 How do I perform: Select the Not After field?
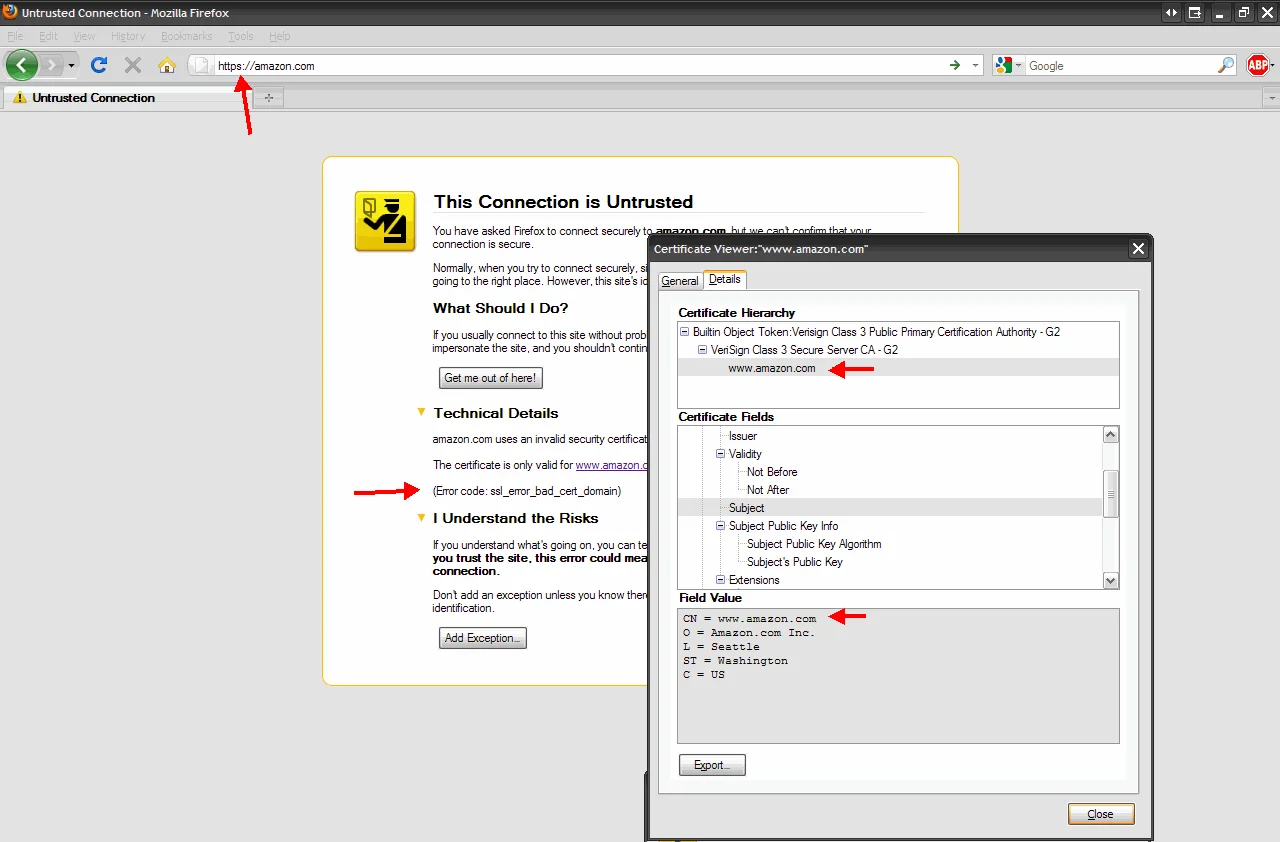click(768, 490)
